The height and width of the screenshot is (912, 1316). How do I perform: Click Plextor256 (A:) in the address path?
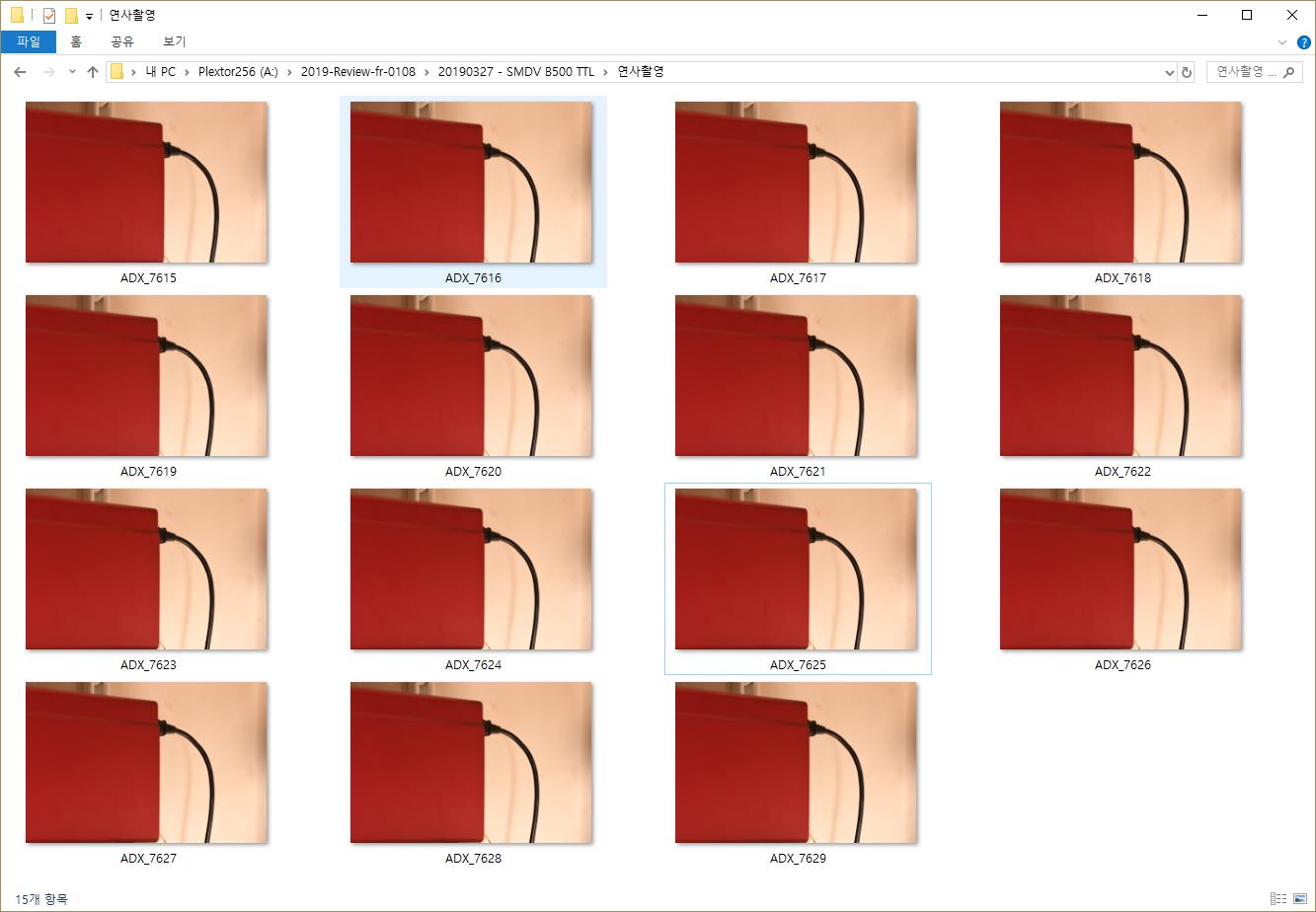pyautogui.click(x=238, y=72)
